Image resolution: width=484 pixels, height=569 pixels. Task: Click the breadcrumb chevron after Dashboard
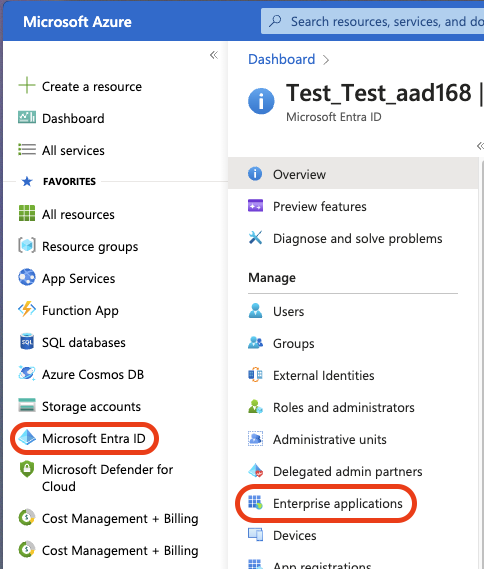[x=326, y=60]
